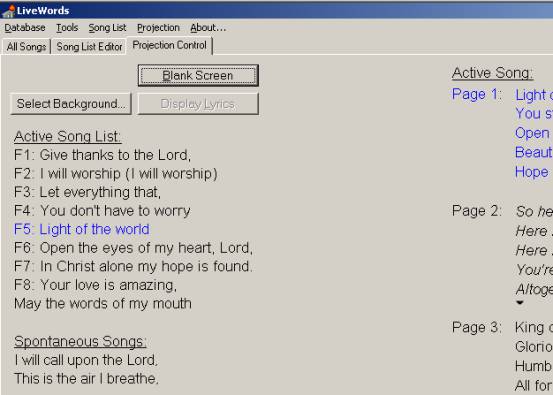
Task: Click the Active Song heading
Action: pyautogui.click(x=492, y=73)
